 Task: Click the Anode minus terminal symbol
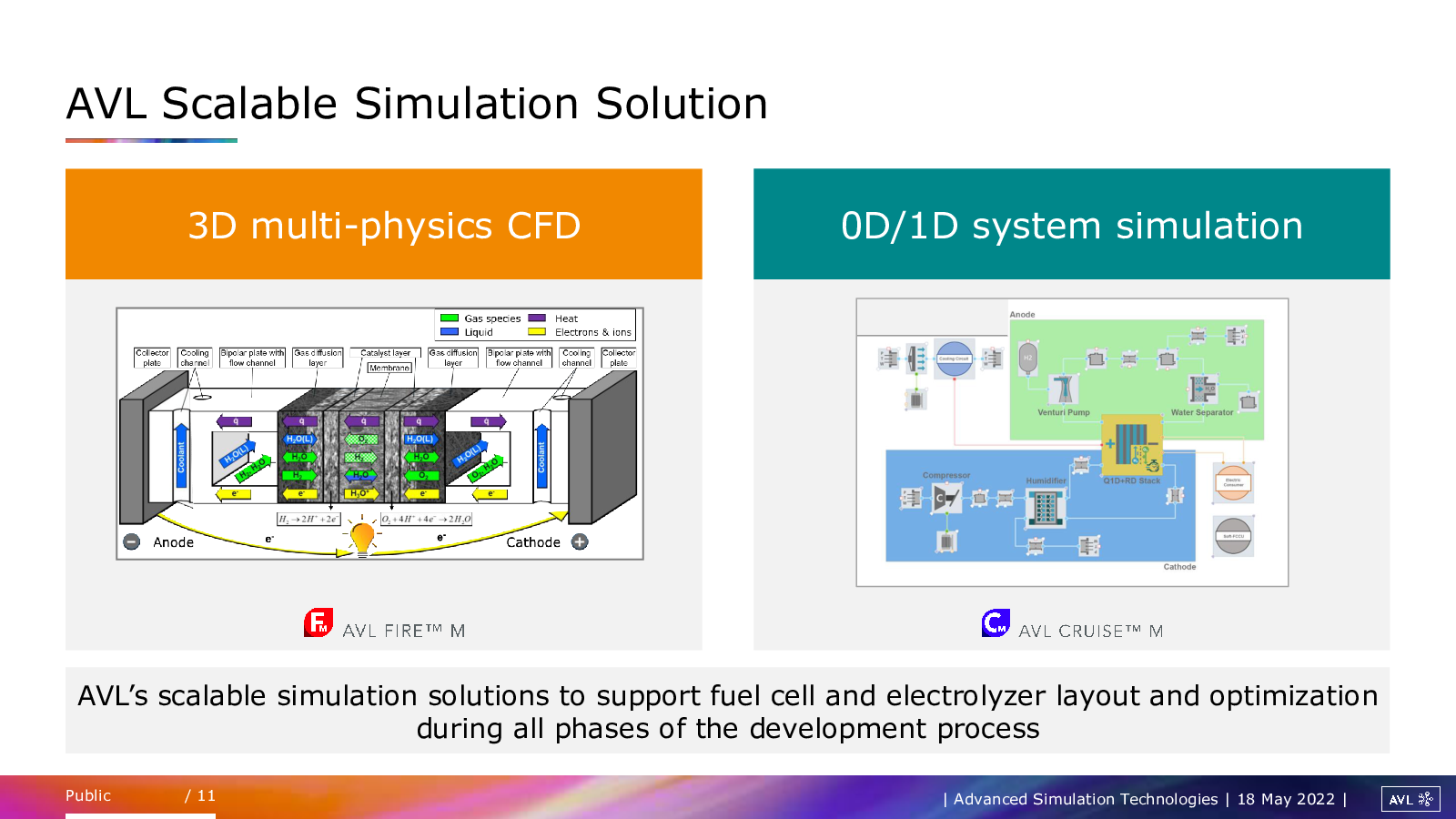132,542
